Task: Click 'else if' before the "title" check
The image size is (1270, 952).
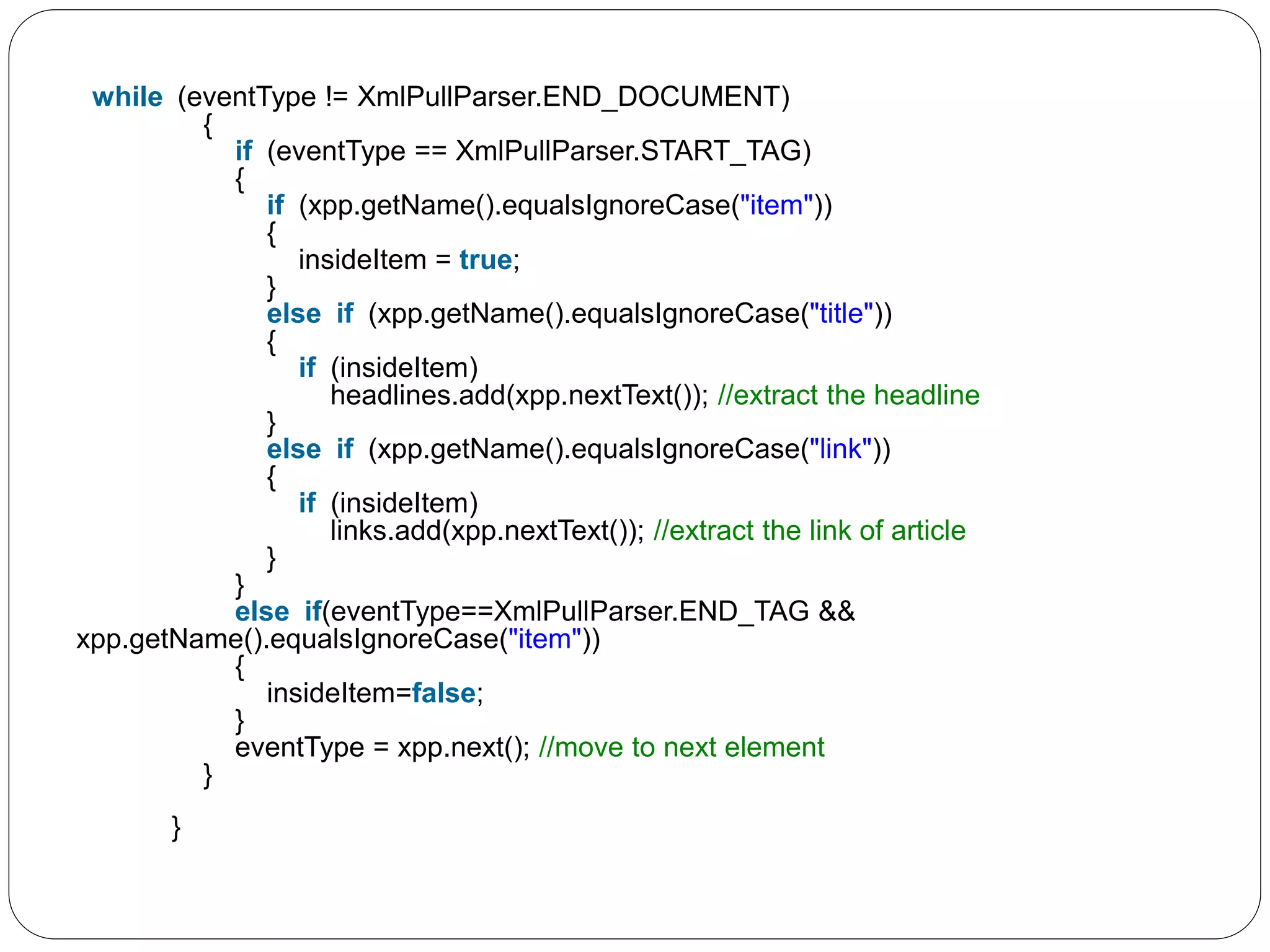Action: pyautogui.click(x=309, y=314)
